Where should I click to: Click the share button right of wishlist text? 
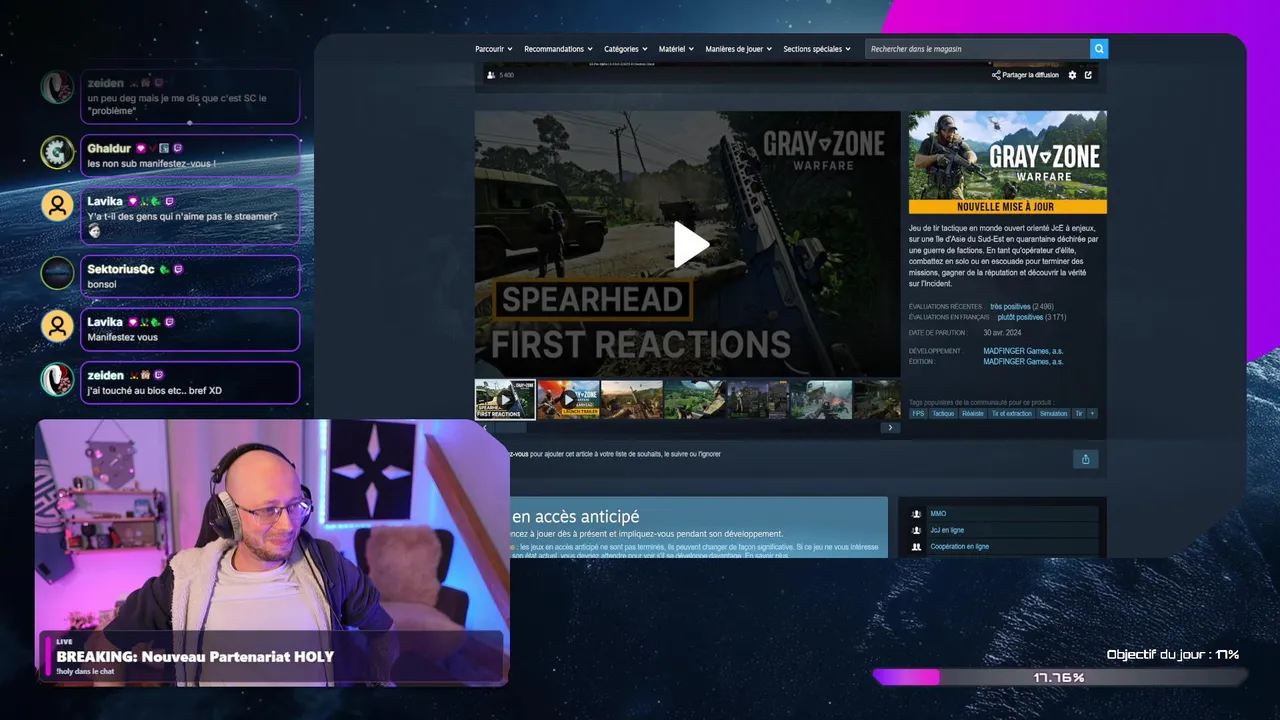[x=1085, y=459]
